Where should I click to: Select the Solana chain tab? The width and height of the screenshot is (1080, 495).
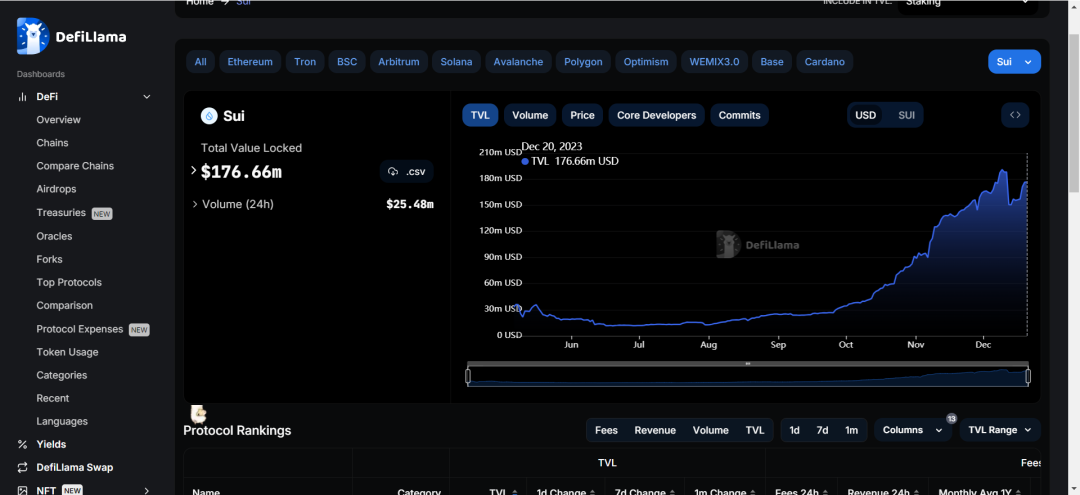[x=457, y=61]
